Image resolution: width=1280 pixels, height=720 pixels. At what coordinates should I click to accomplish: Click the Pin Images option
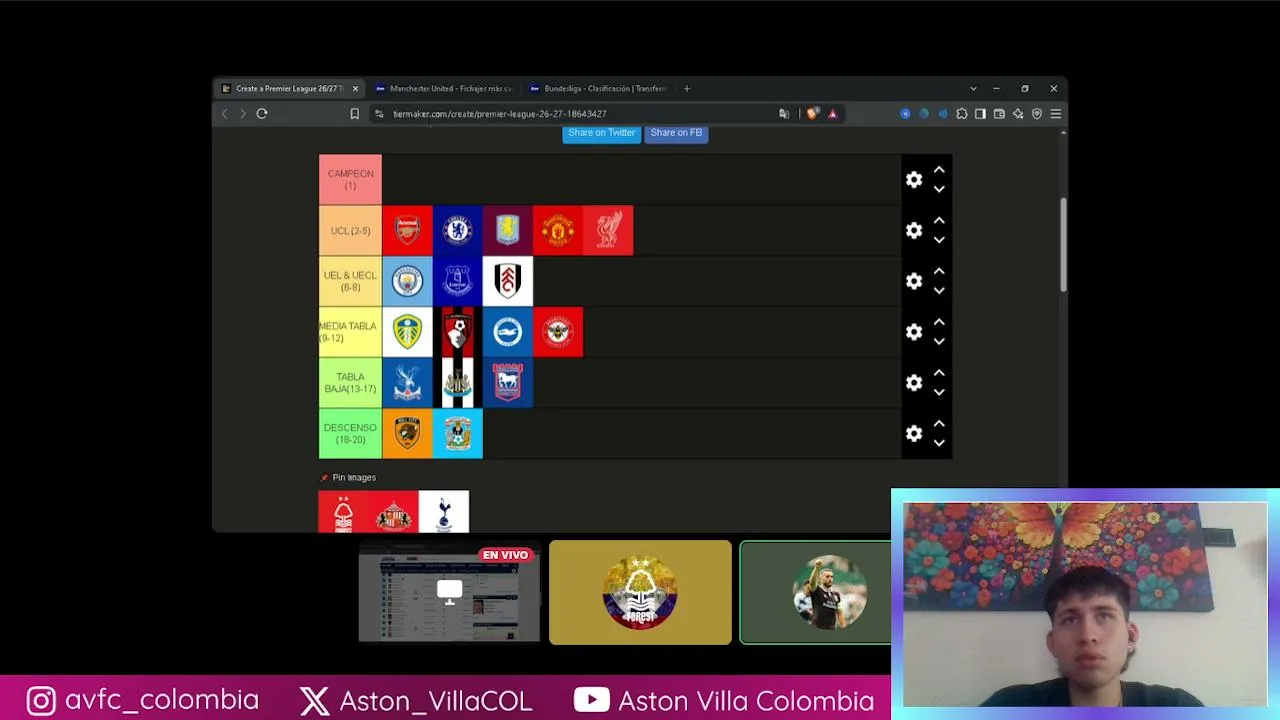(348, 478)
